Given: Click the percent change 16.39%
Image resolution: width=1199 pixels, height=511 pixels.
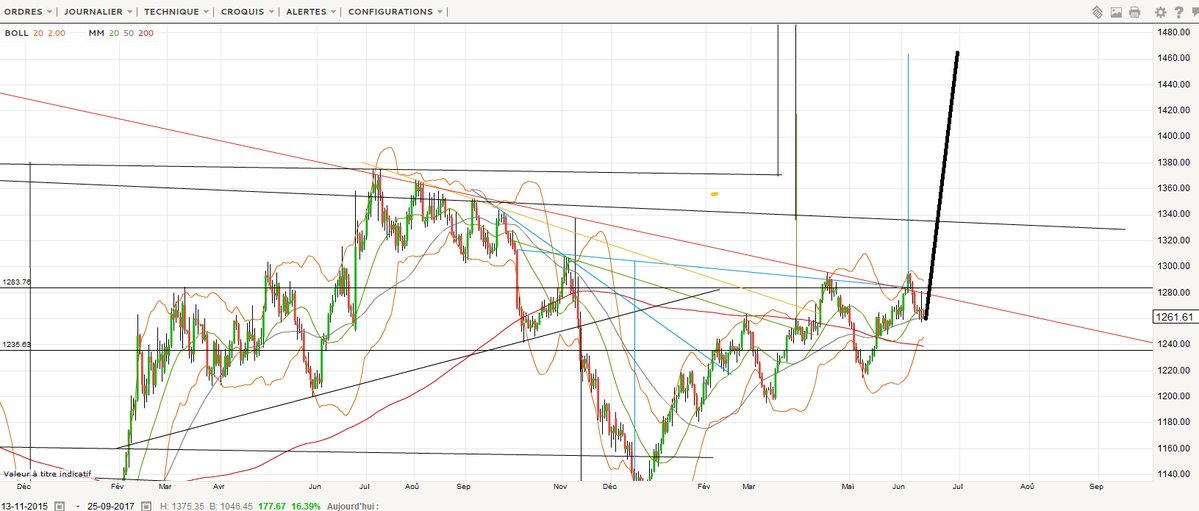Looking at the screenshot, I should (x=308, y=506).
